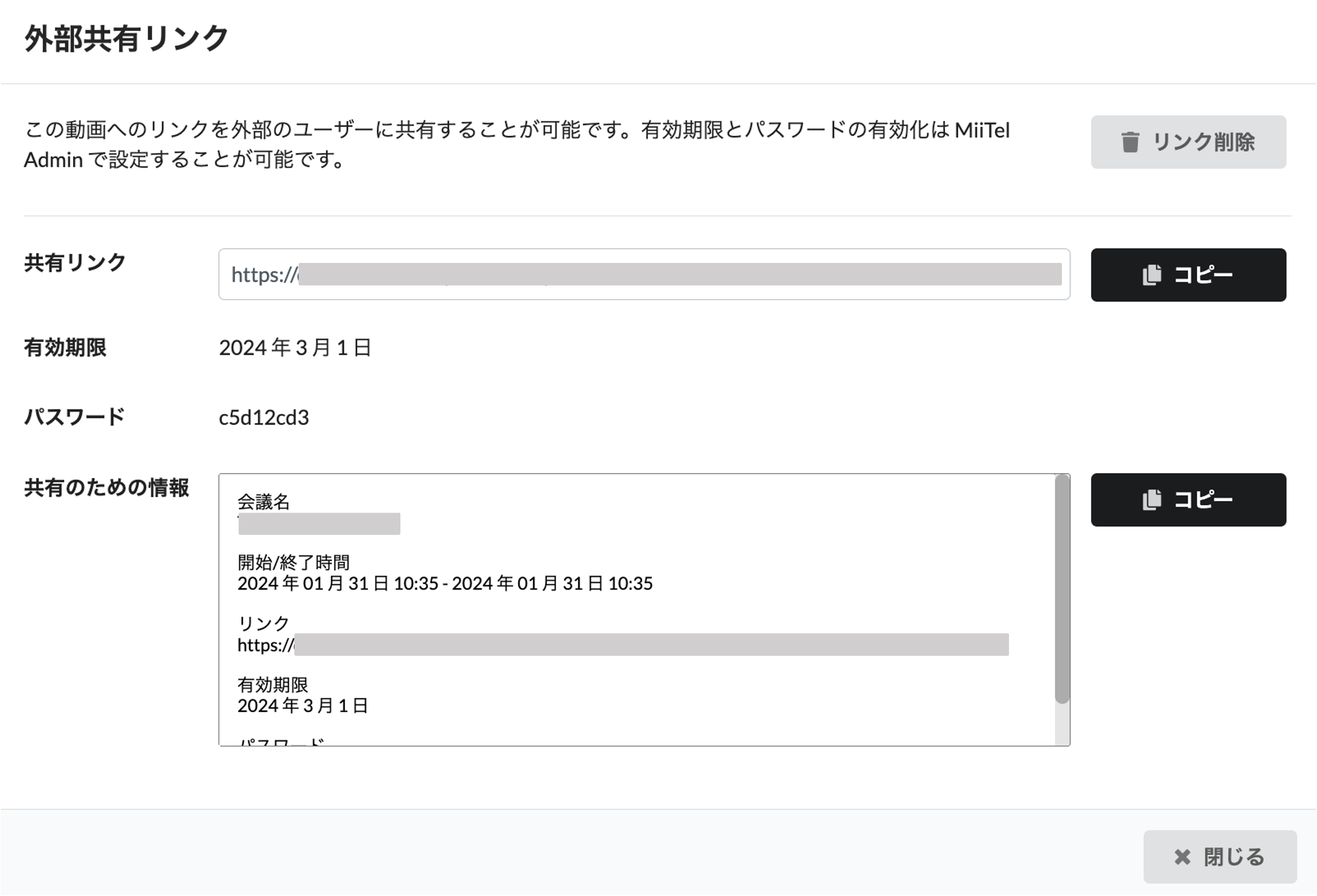This screenshot has width=1317, height=896.
Task: Click the expiration date 2024年3月1日 beside 有効期限 label
Action: point(295,347)
